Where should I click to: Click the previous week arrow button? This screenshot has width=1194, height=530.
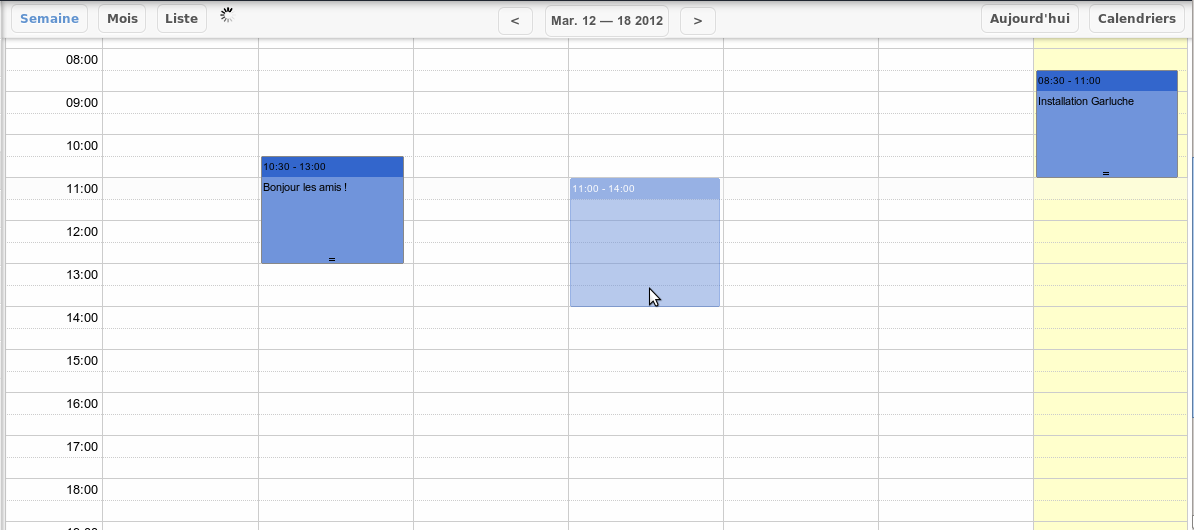tap(515, 20)
